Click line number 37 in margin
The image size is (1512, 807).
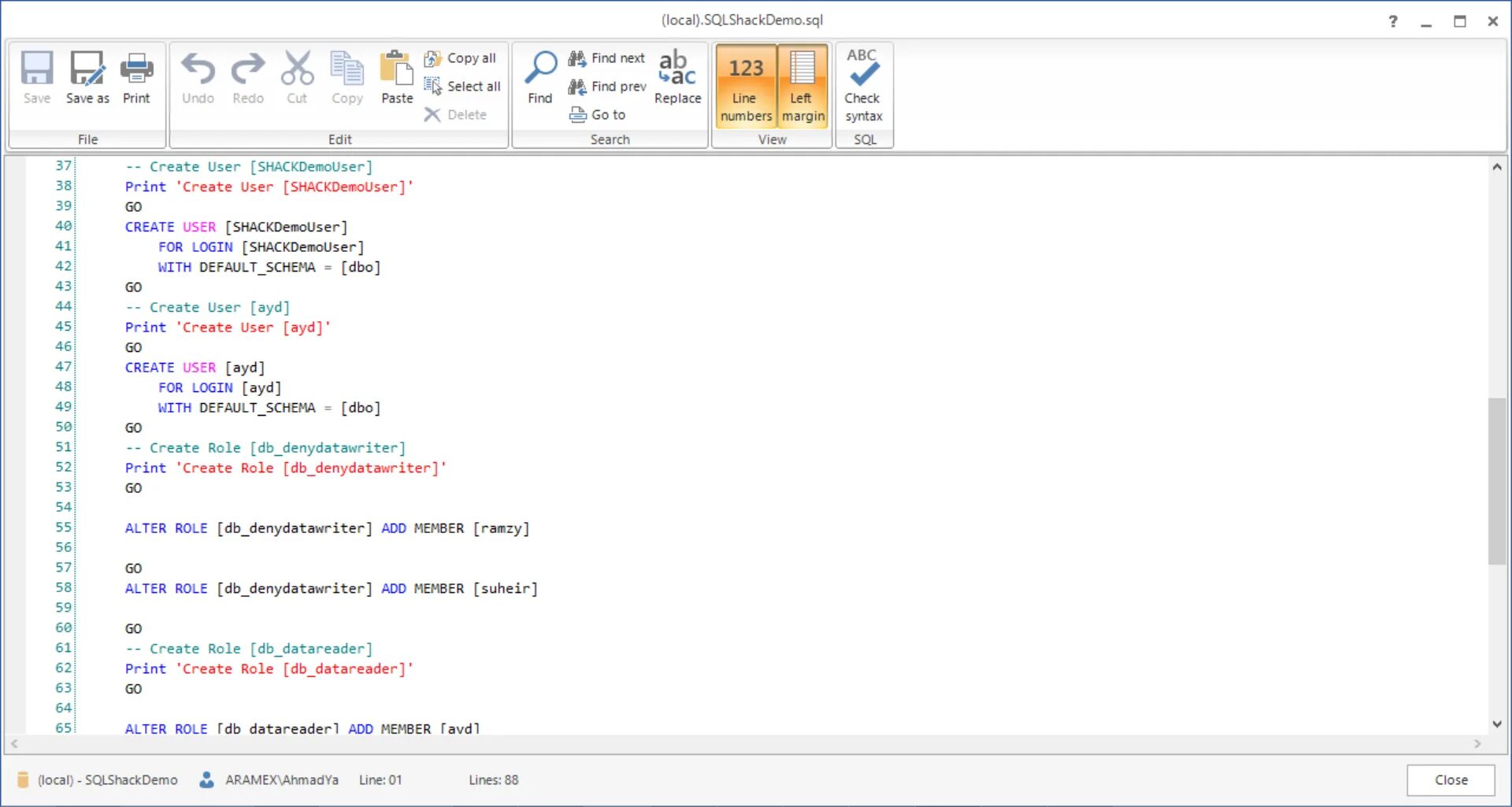pyautogui.click(x=63, y=166)
